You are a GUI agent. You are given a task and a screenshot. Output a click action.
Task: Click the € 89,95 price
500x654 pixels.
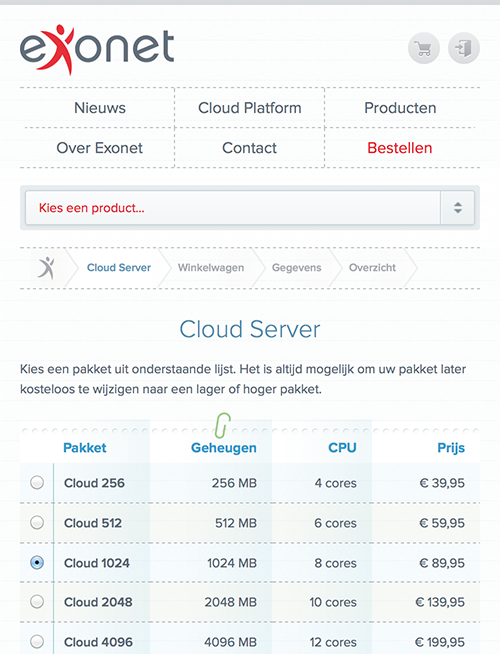click(x=442, y=563)
